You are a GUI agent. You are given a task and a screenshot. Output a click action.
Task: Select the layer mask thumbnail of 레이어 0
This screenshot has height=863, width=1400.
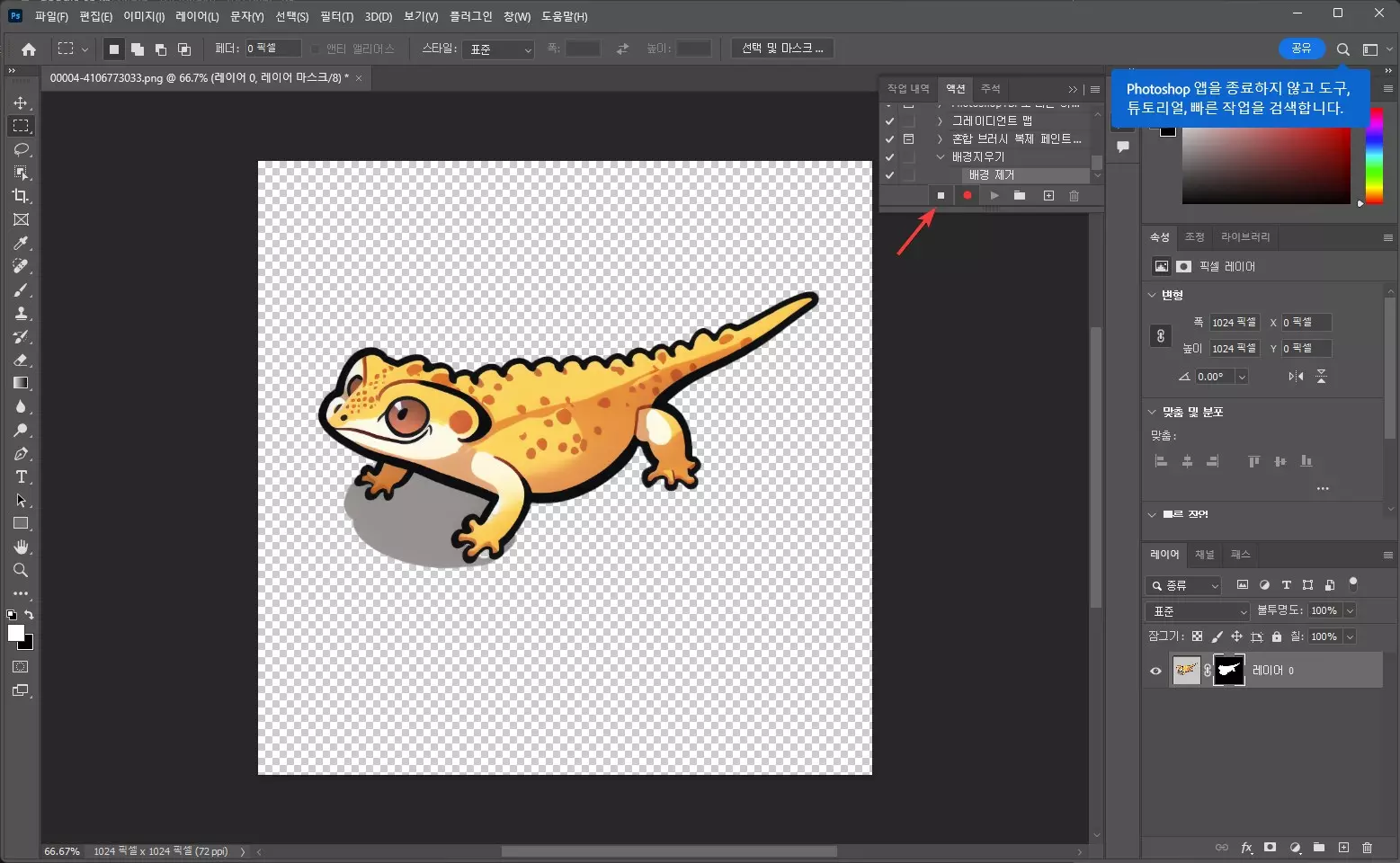click(1229, 671)
